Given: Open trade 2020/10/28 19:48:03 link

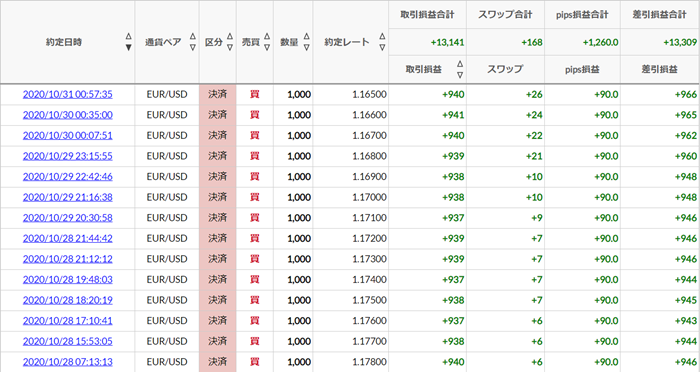Looking at the screenshot, I should pyautogui.click(x=67, y=279).
